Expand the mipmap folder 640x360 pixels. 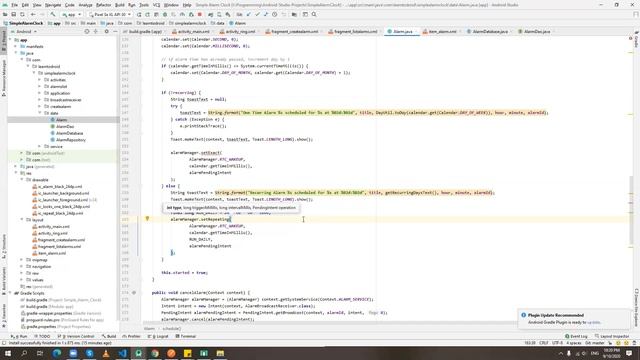22,260
